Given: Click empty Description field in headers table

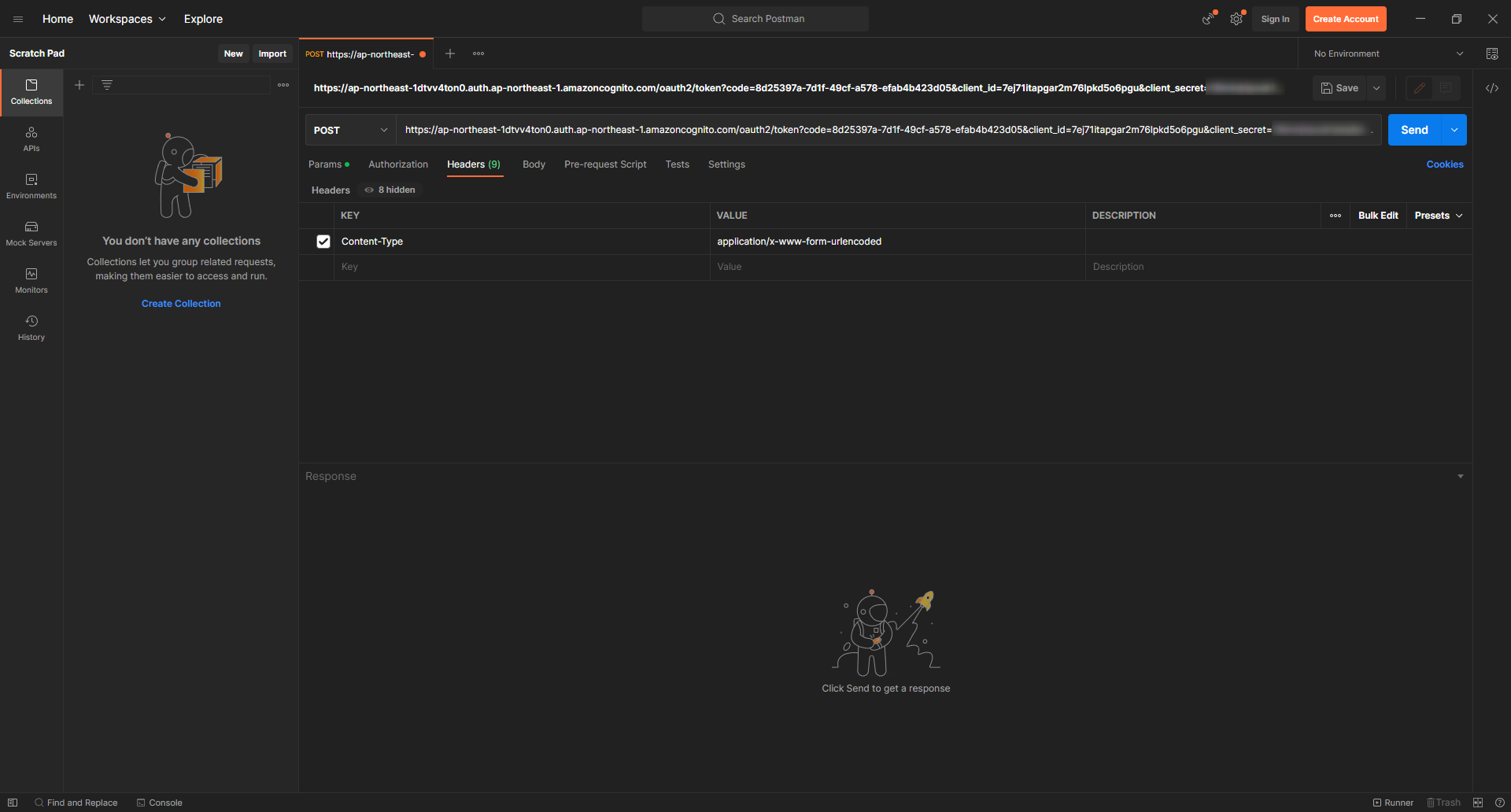Looking at the screenshot, I should [1278, 267].
